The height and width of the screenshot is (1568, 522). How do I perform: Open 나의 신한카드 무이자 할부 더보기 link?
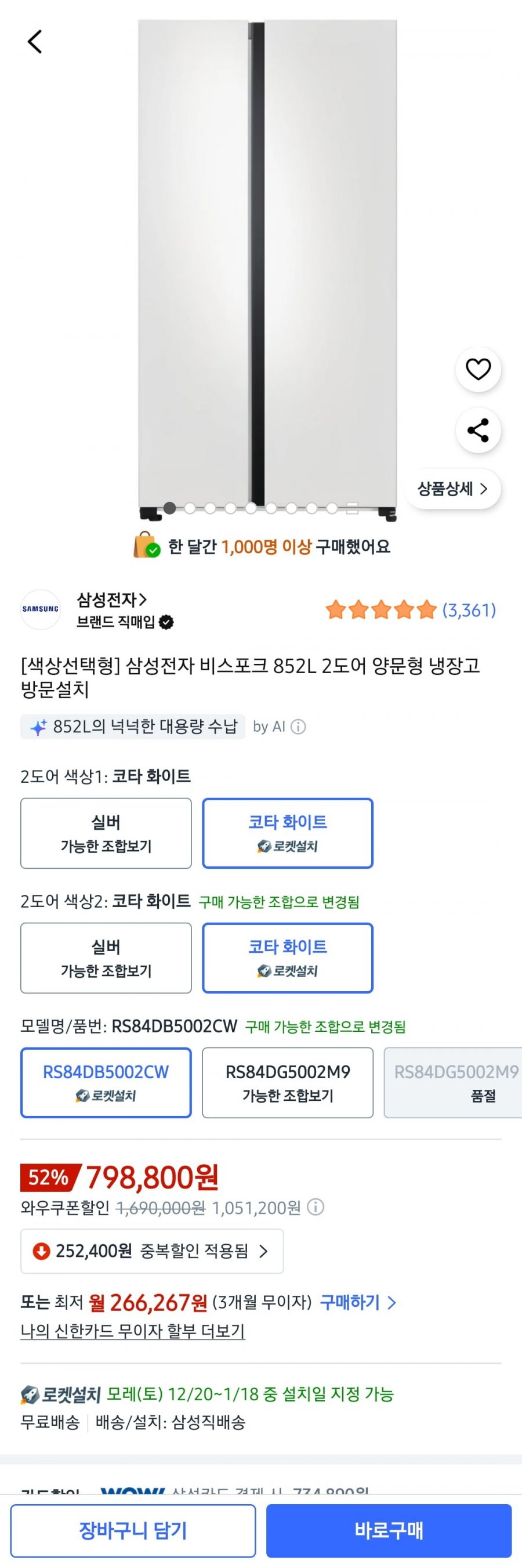(133, 1331)
